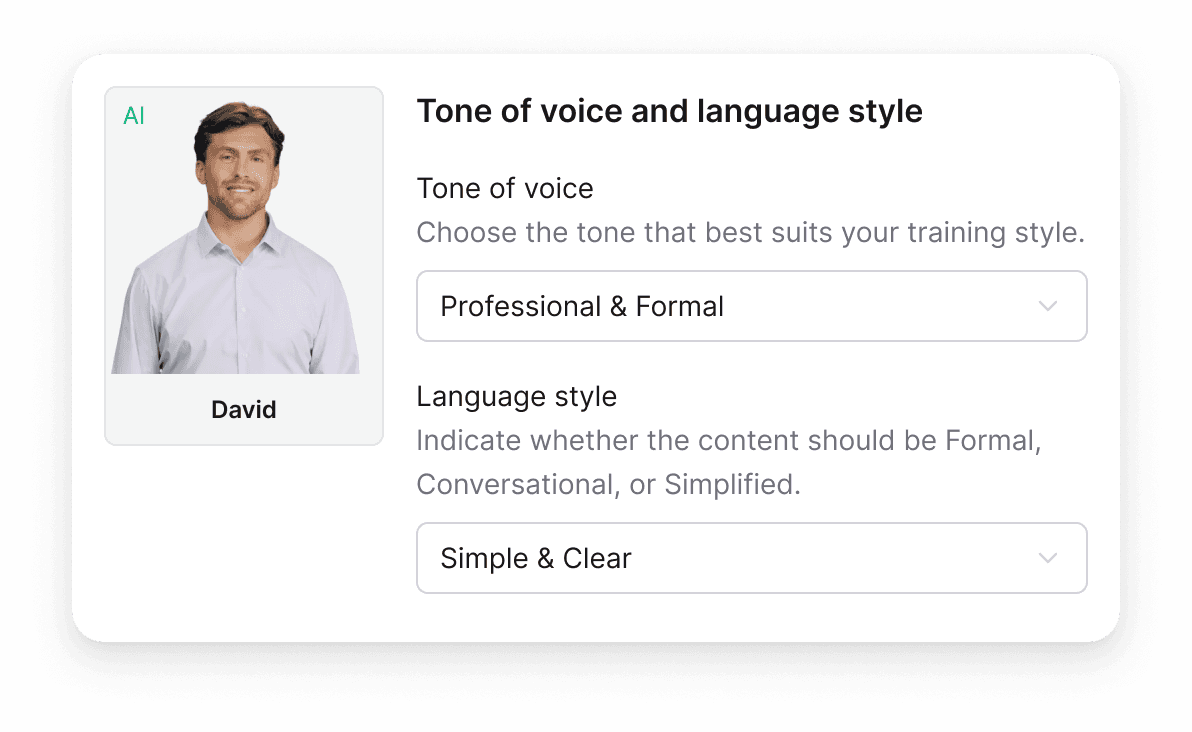Click the chevron beside Simple & Clear

point(1048,558)
